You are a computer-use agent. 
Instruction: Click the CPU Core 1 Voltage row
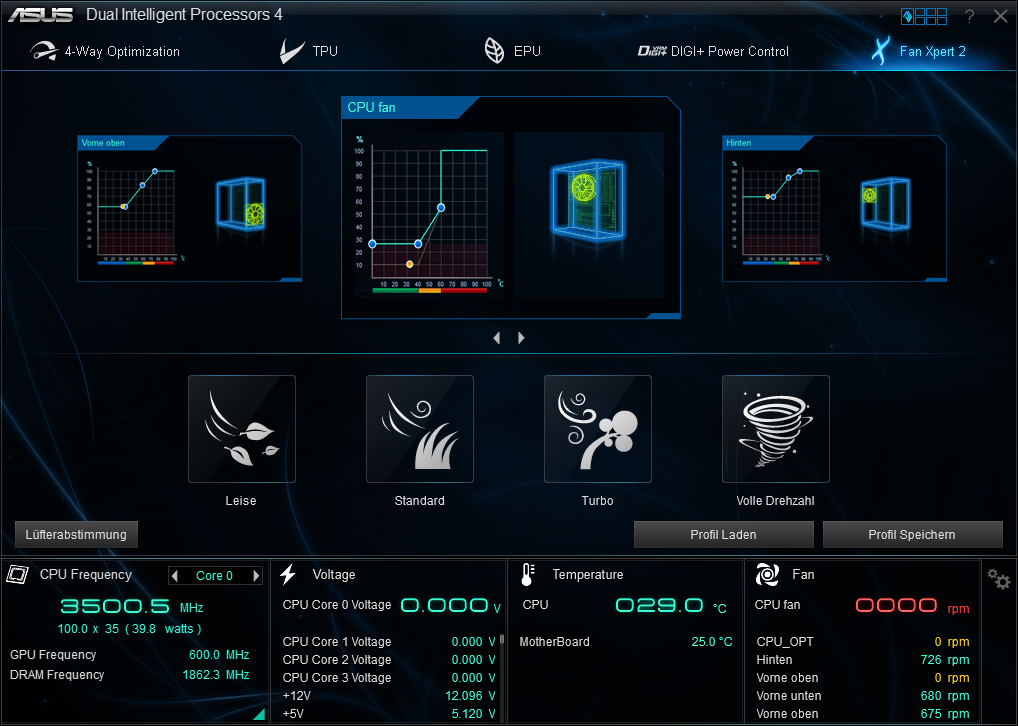389,642
